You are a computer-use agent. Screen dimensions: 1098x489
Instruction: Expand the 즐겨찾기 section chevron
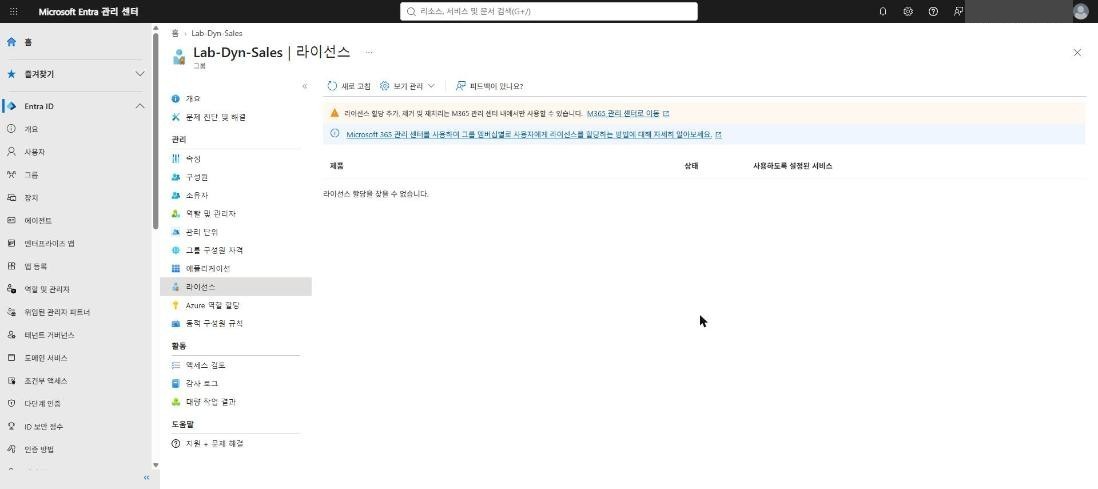click(x=140, y=74)
